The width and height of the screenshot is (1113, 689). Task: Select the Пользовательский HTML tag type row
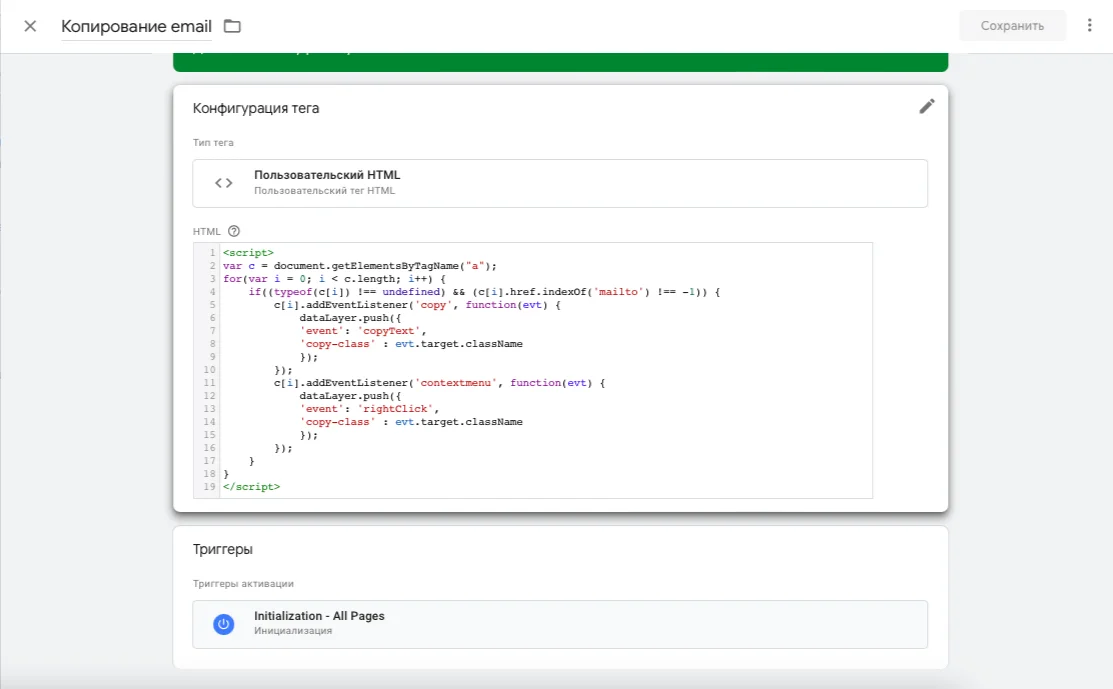coord(560,183)
